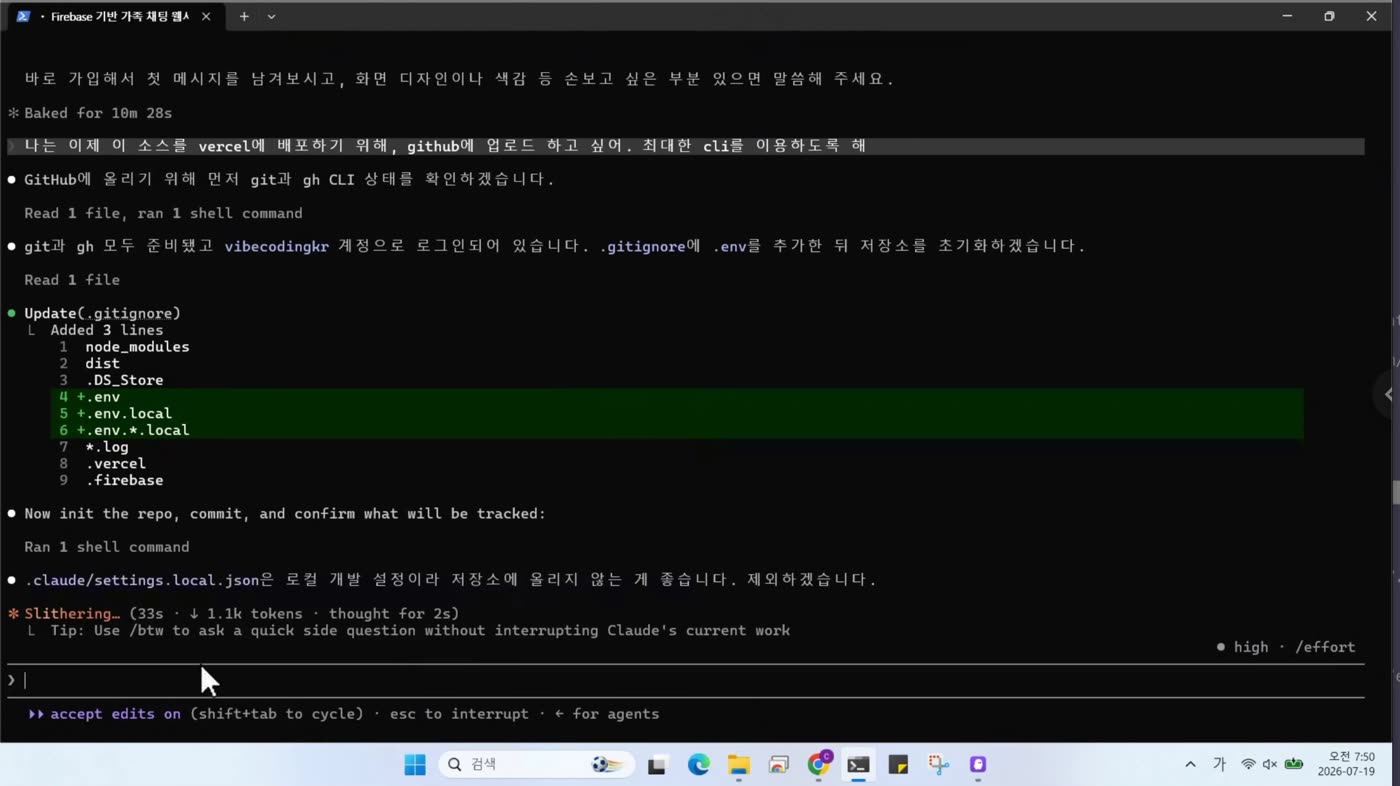Click the 'accept edits on' mode indicator
The image size is (1400, 786).
(x=116, y=714)
